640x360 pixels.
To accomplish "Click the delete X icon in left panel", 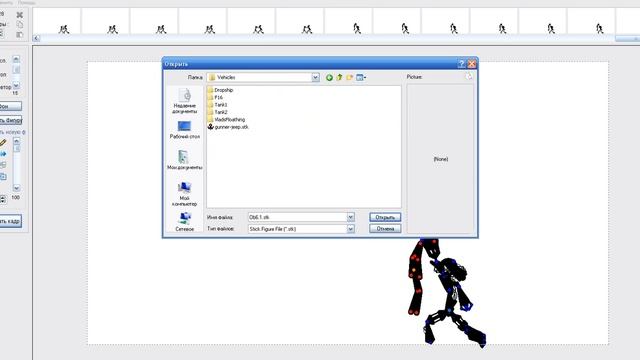I will 20,15.
